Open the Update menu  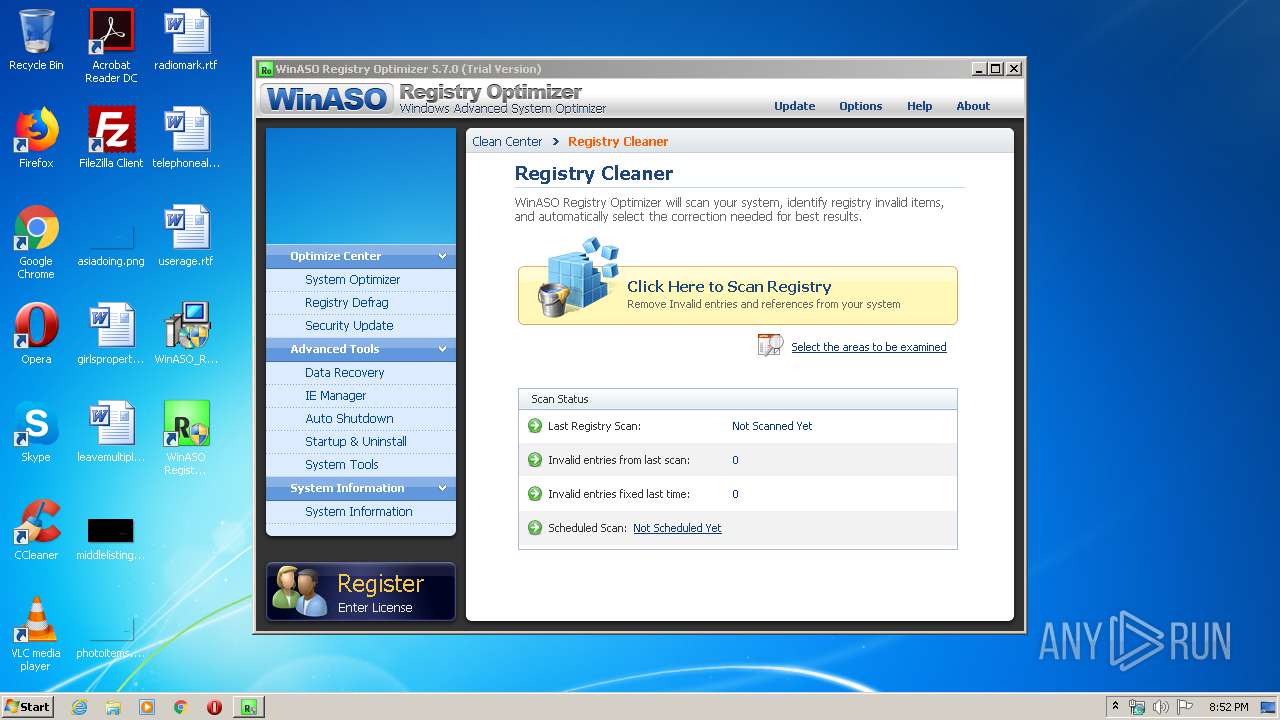(795, 106)
